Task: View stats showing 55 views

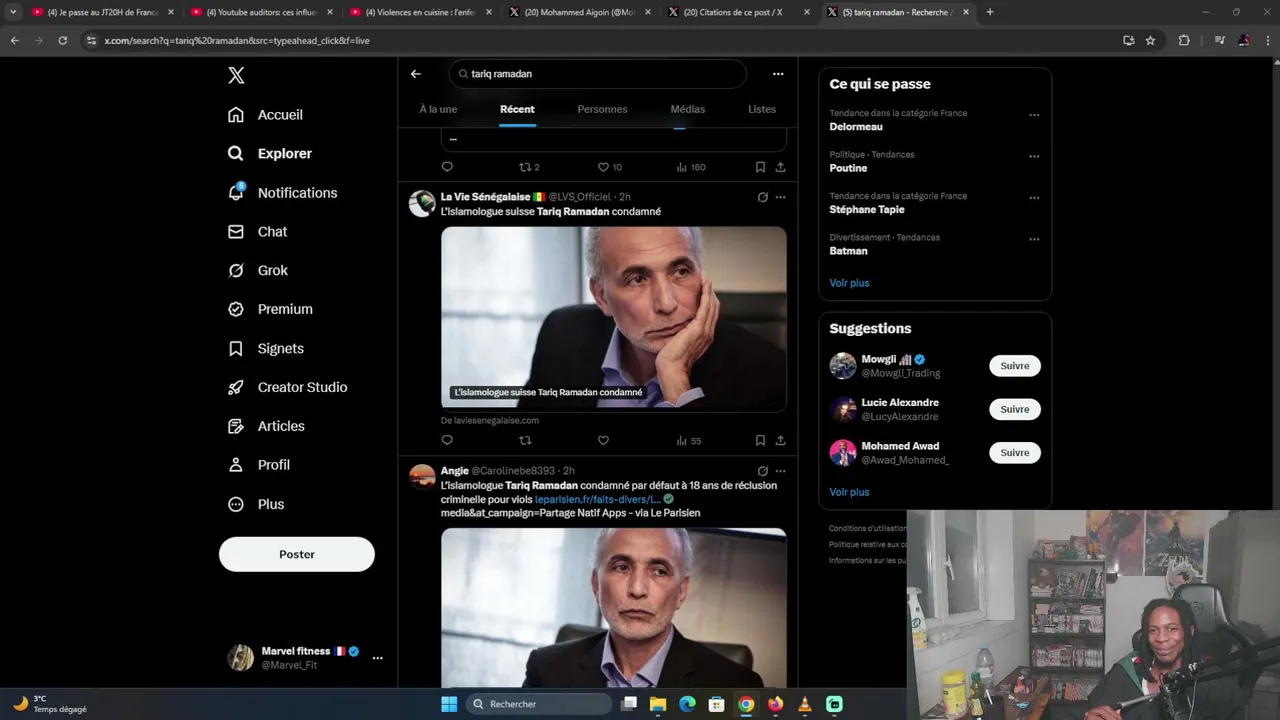Action: click(688, 440)
